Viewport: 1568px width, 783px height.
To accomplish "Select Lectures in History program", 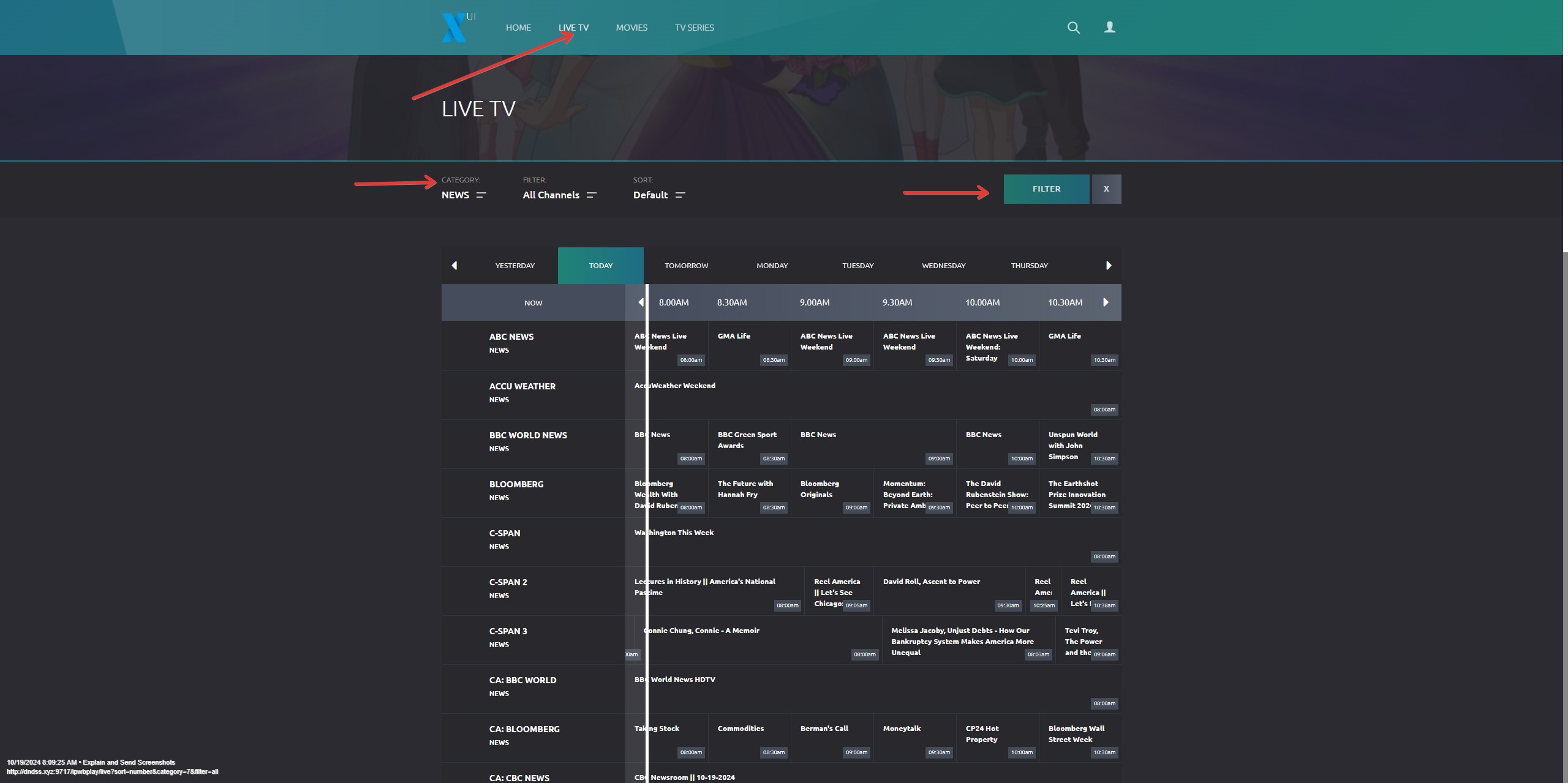I will coord(715,591).
